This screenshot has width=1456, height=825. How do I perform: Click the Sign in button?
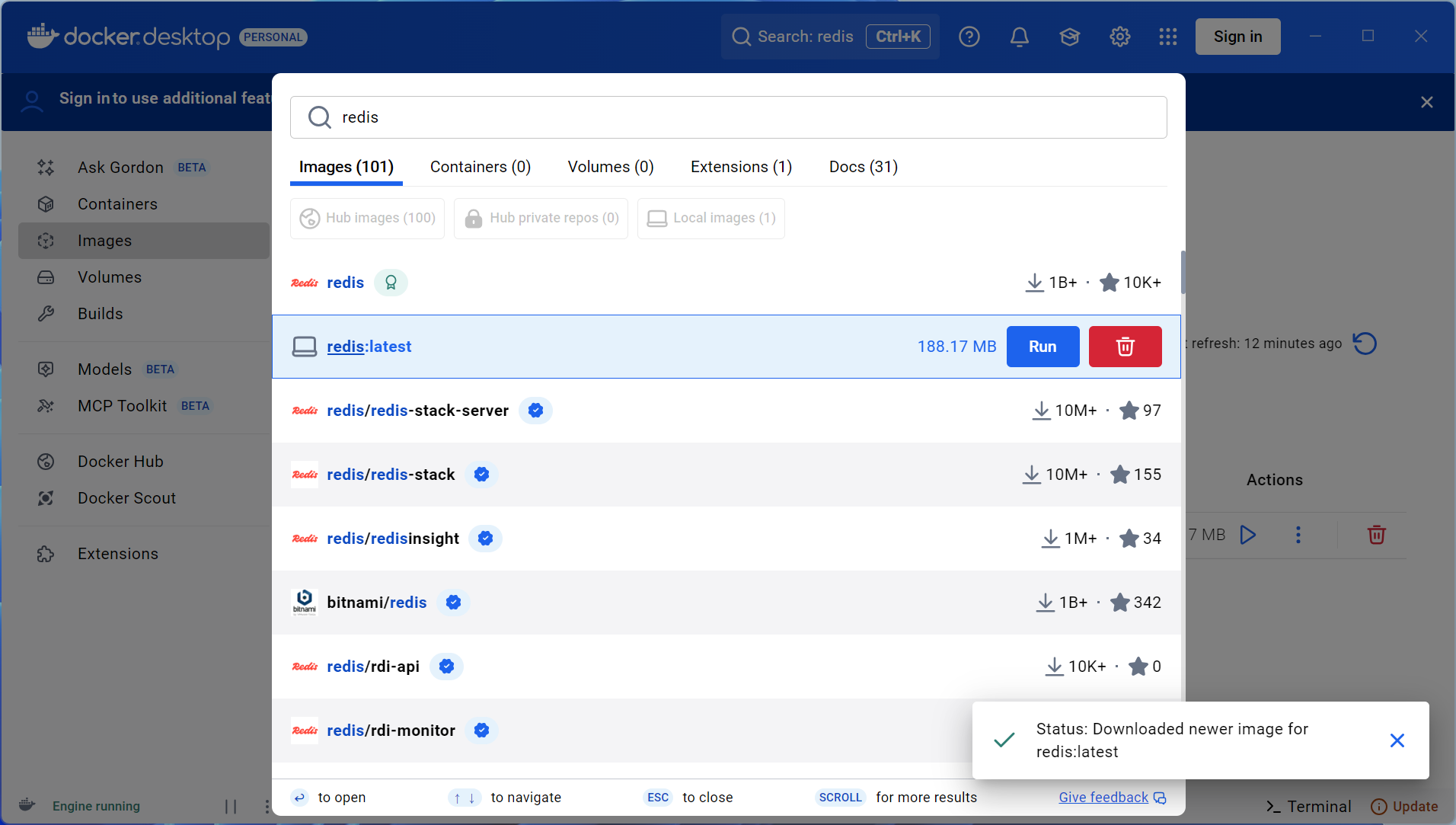[1238, 37]
